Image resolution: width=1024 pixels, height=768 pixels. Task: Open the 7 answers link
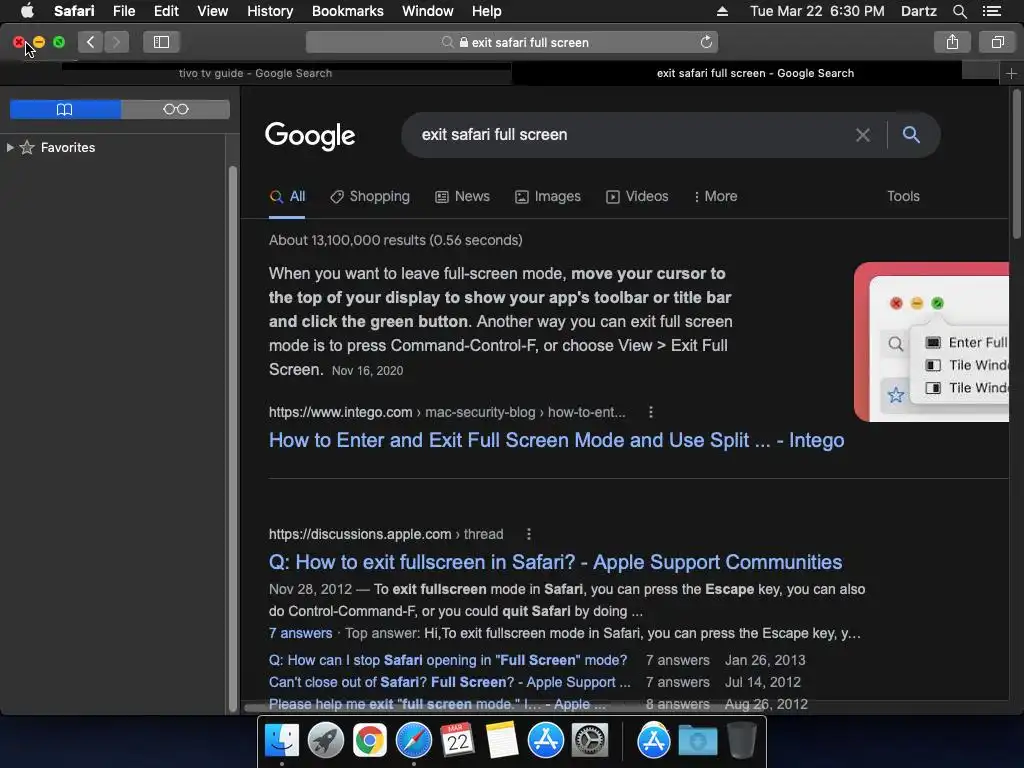(300, 633)
